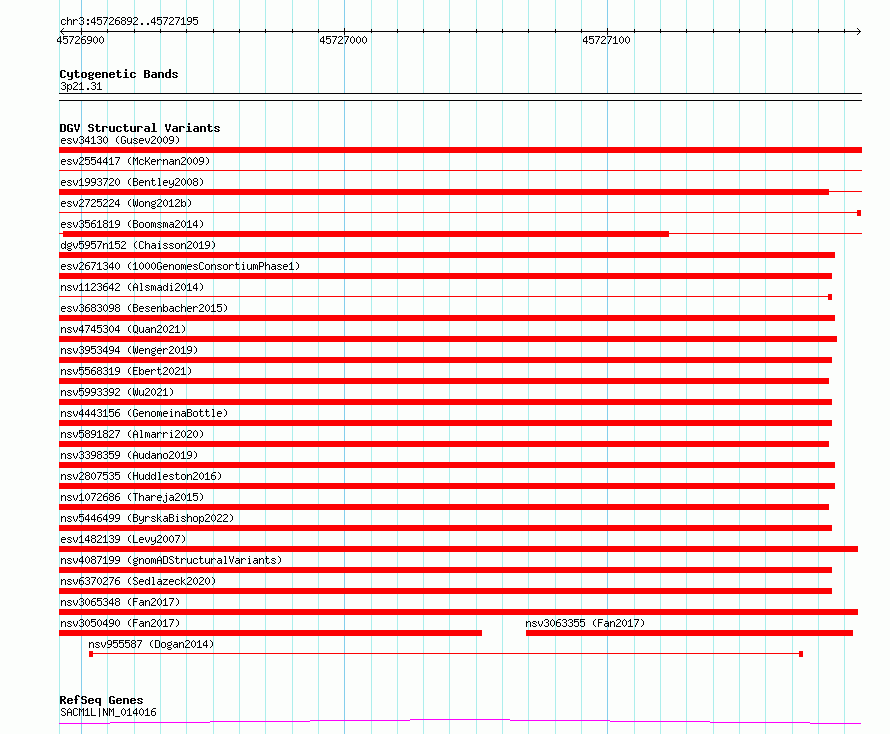Click the right arrow at ruler end
Screen dimensions: 890x734
coord(858,31)
